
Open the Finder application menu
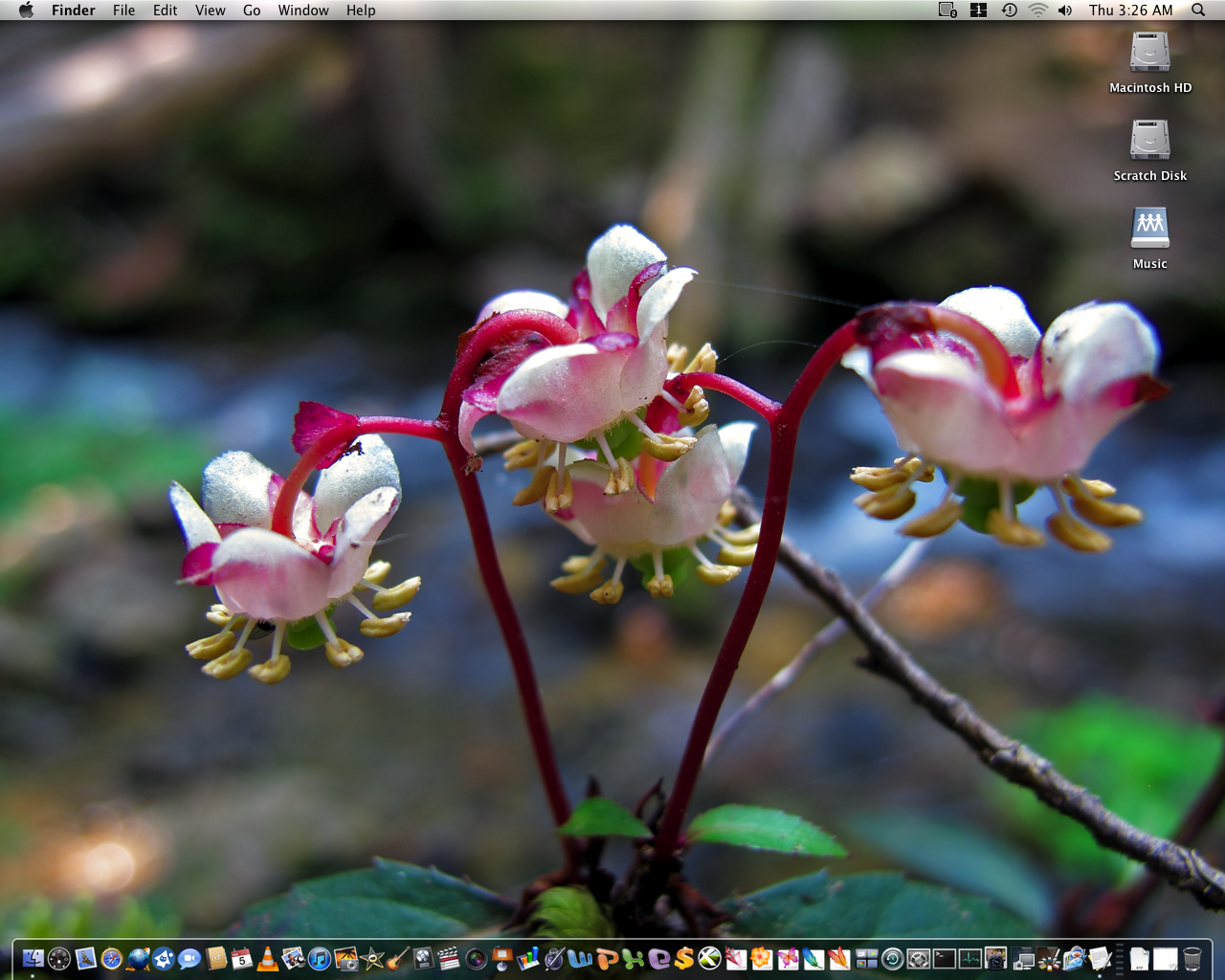click(74, 10)
